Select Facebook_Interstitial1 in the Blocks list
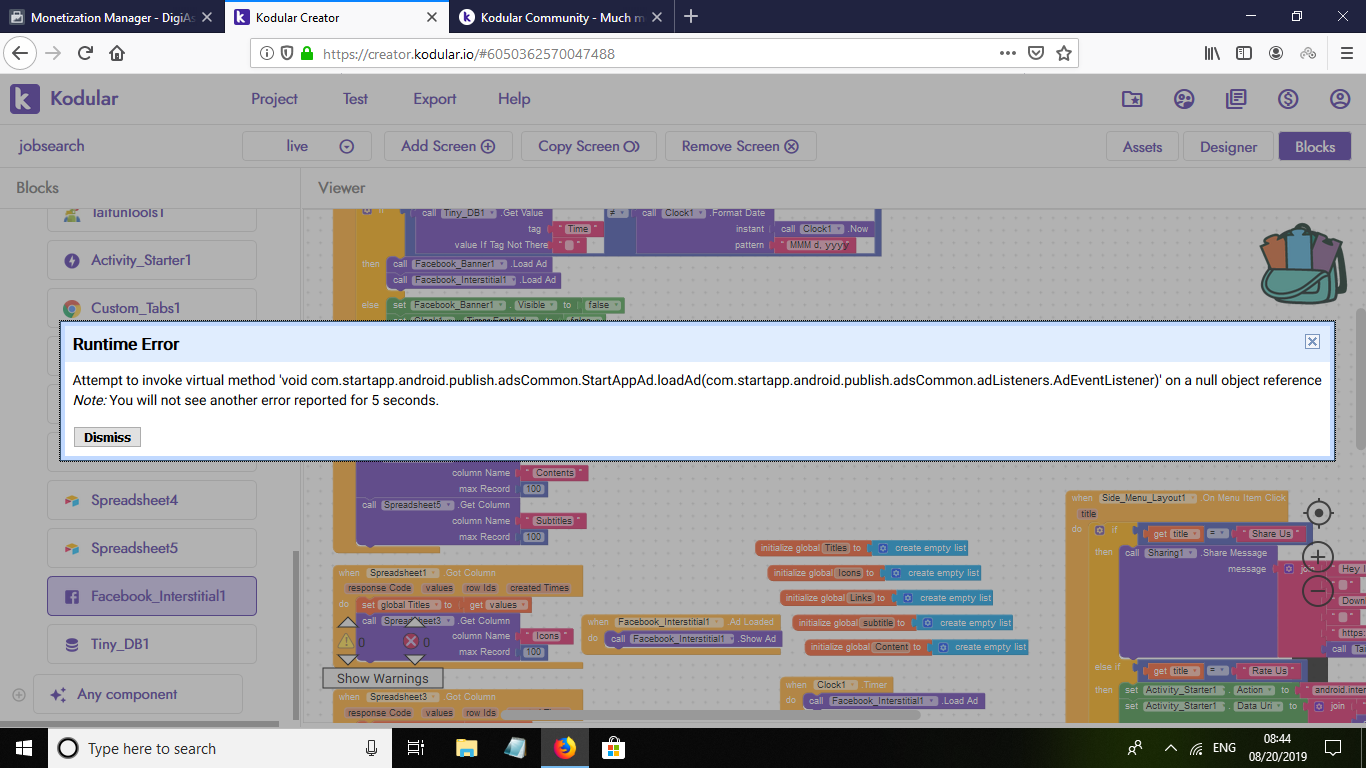 tap(152, 596)
